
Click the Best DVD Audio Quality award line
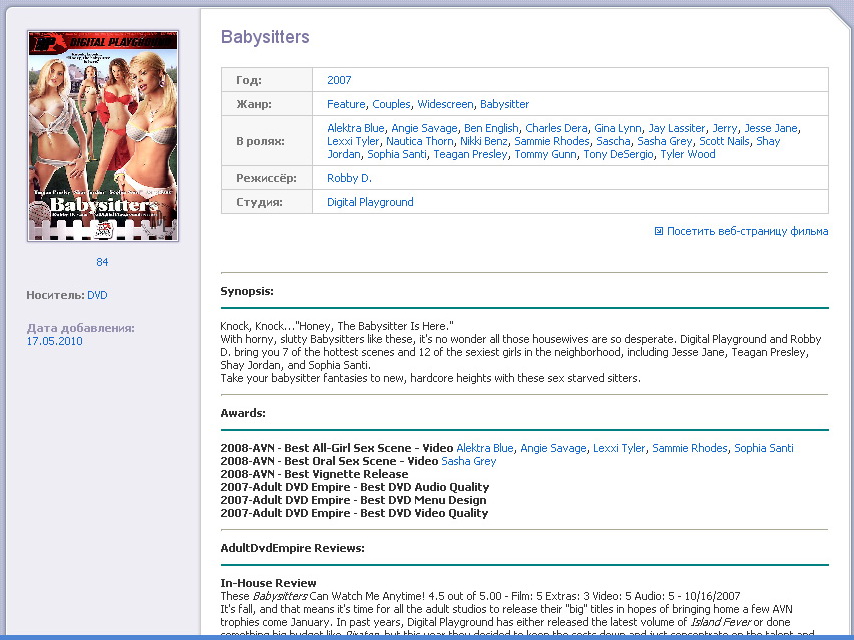(x=355, y=487)
